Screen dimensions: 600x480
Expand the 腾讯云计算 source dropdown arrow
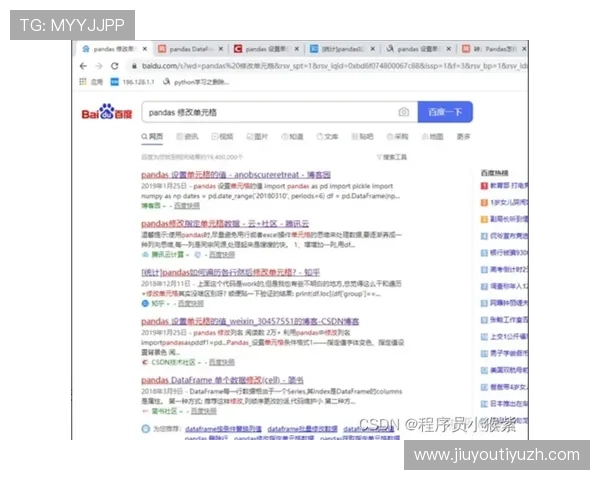tap(188, 255)
